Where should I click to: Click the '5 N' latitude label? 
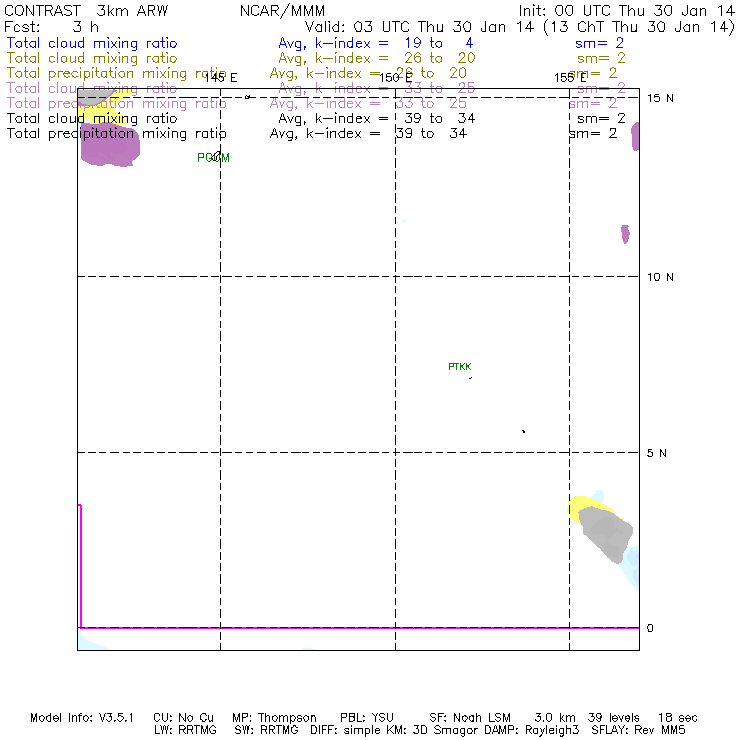pos(656,453)
